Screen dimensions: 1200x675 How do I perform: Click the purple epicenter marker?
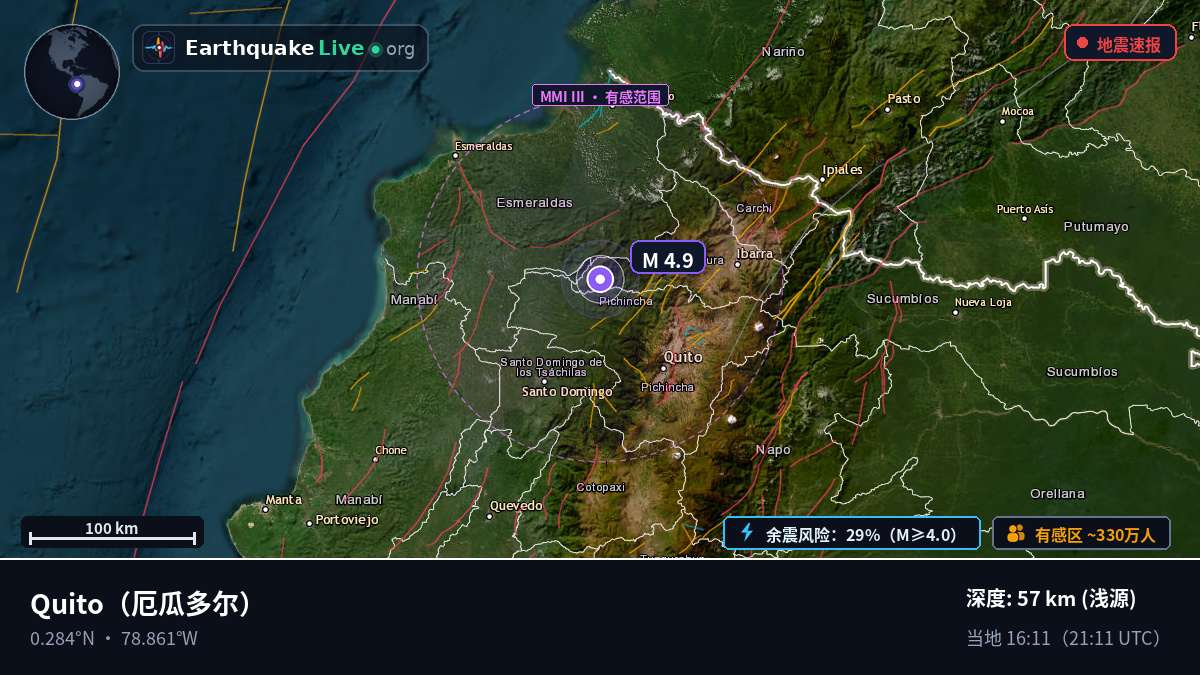pos(600,279)
